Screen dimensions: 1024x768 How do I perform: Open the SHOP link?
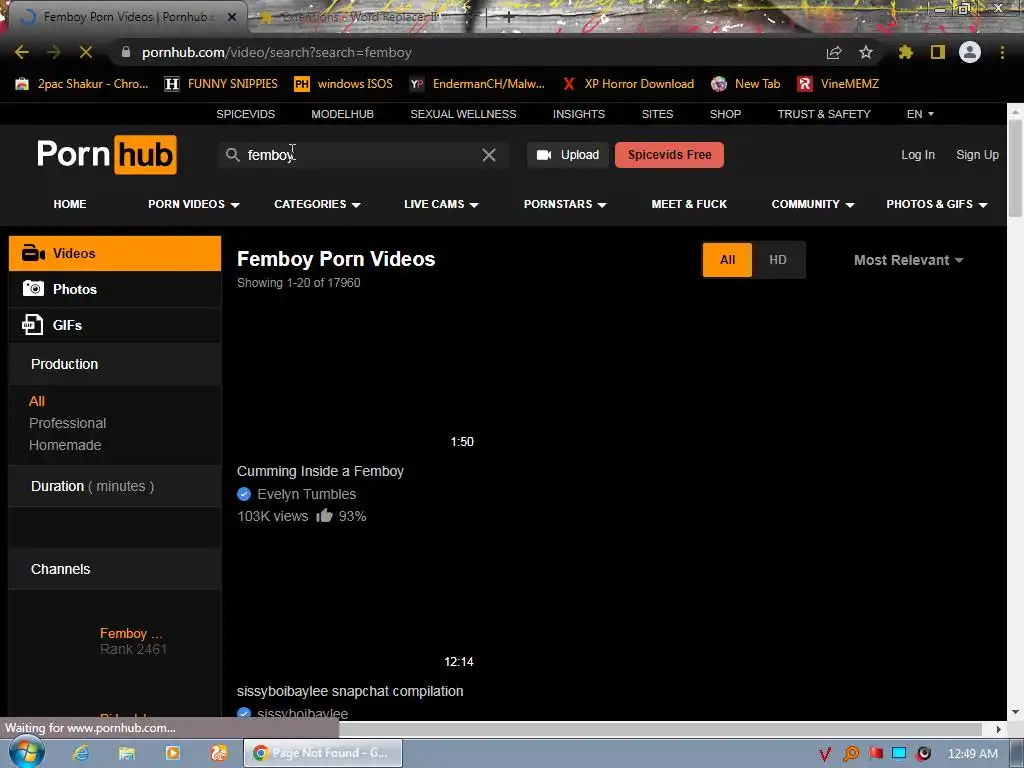point(726,114)
